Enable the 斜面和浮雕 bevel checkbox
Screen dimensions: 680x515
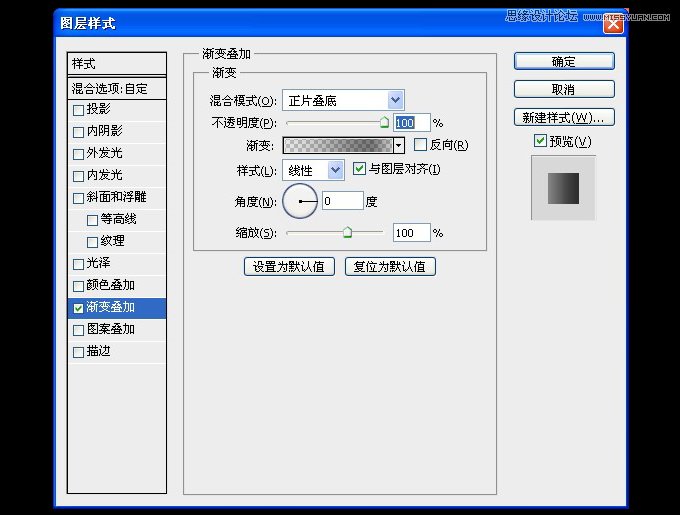pyautogui.click(x=78, y=199)
